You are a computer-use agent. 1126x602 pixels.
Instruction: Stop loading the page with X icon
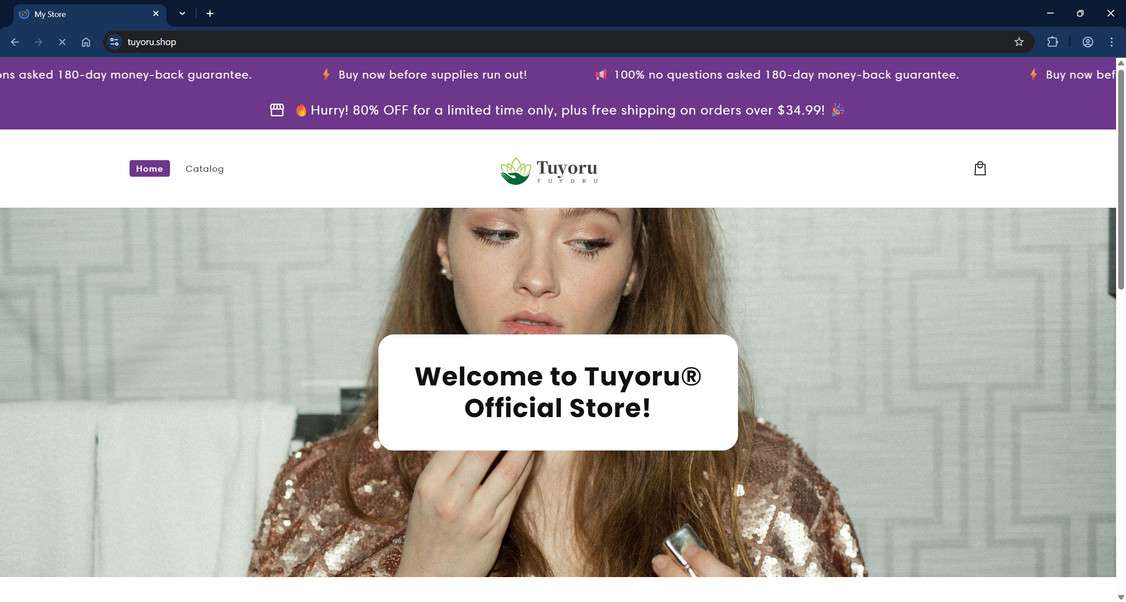[62, 42]
